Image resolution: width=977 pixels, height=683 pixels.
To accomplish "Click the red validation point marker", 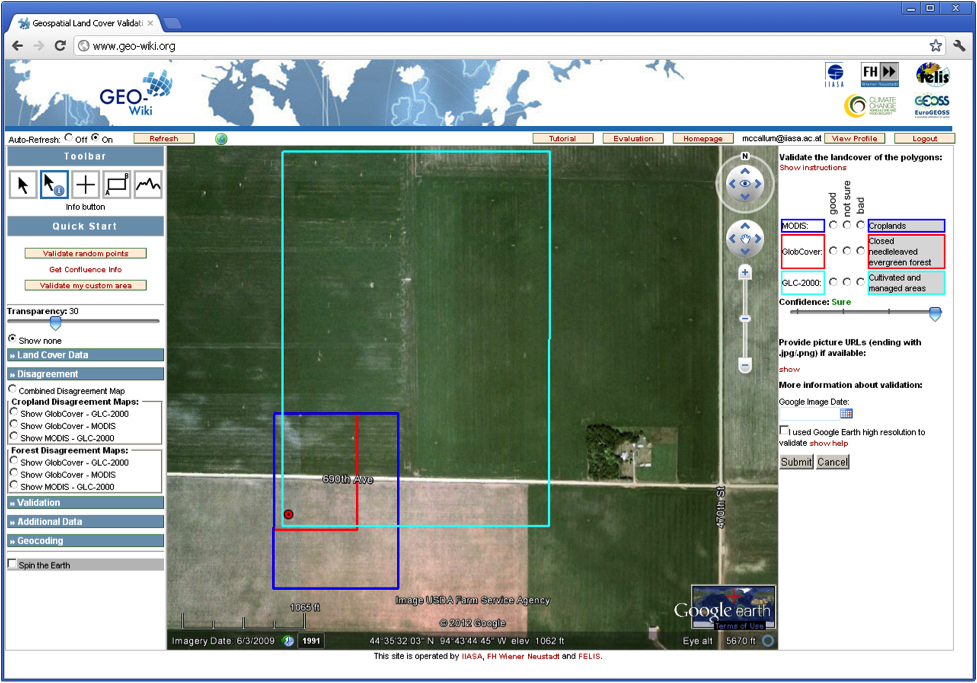I will point(288,514).
